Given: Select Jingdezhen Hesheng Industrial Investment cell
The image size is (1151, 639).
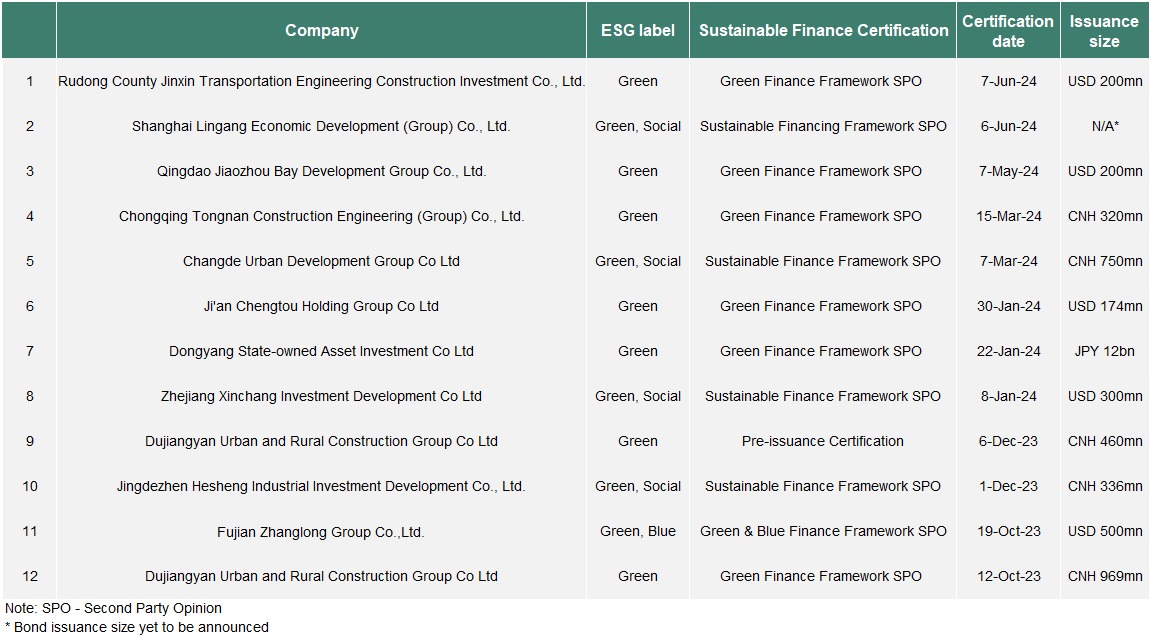Looking at the screenshot, I should coord(322,486).
